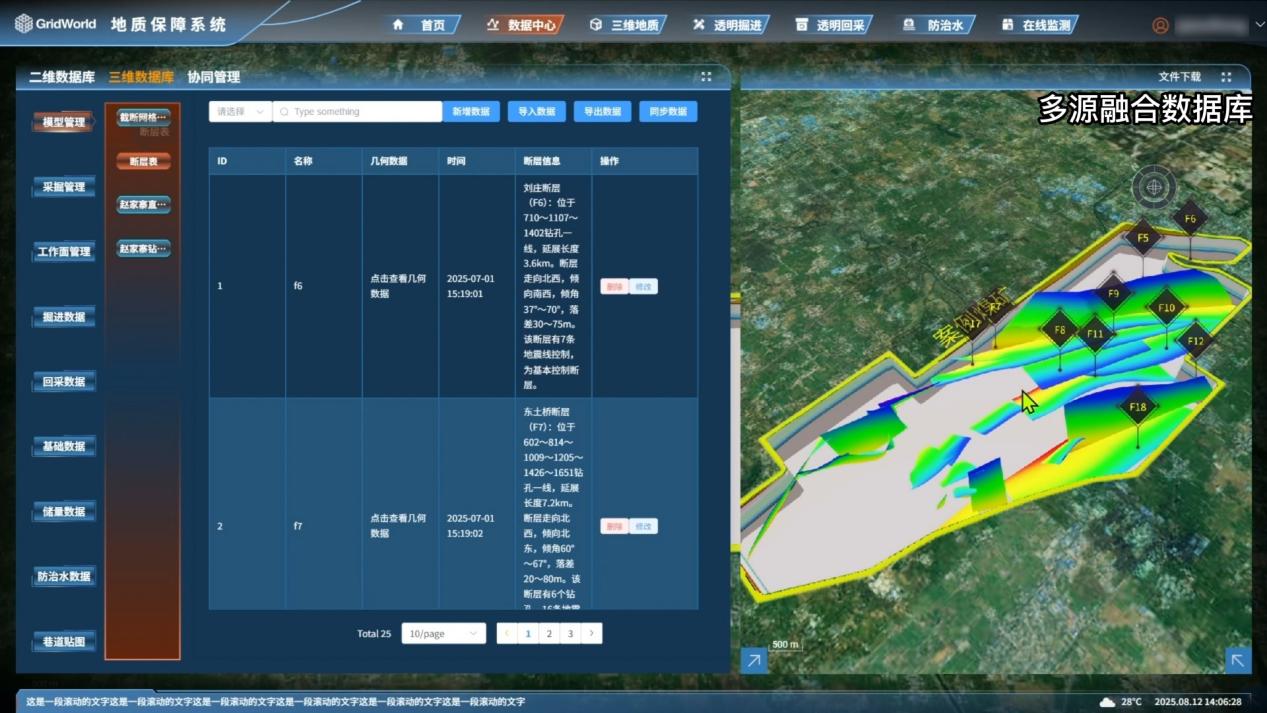Open the 10/page pagination dropdown

tap(443, 633)
